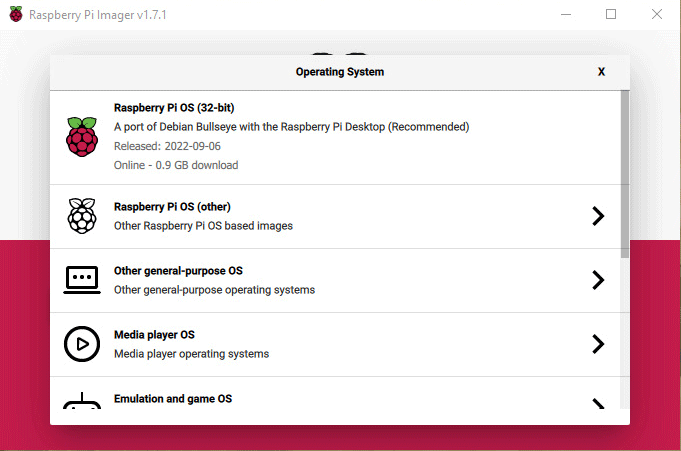Open the Media player OS title

tap(154, 335)
